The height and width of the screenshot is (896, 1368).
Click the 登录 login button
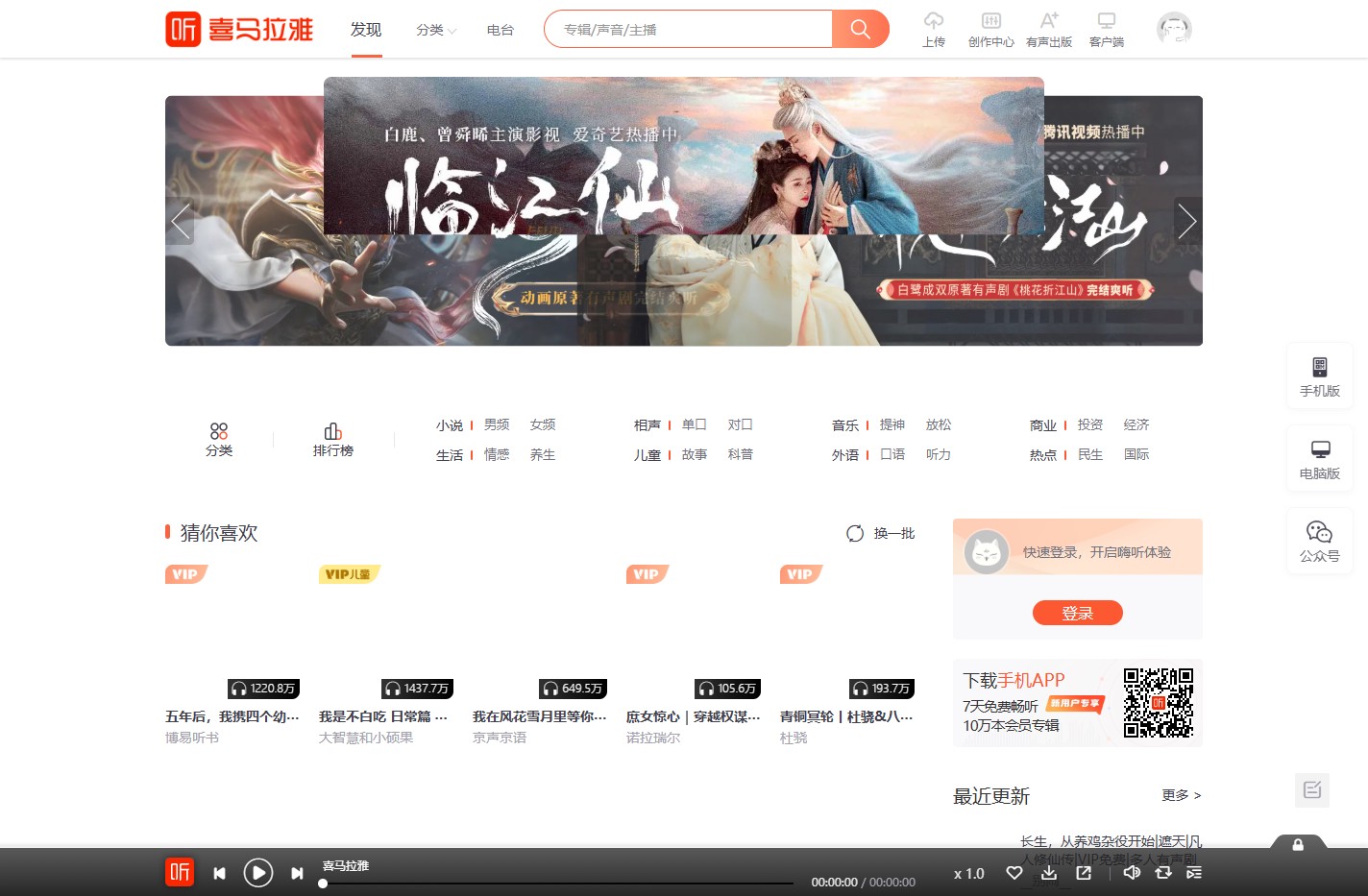point(1078,613)
